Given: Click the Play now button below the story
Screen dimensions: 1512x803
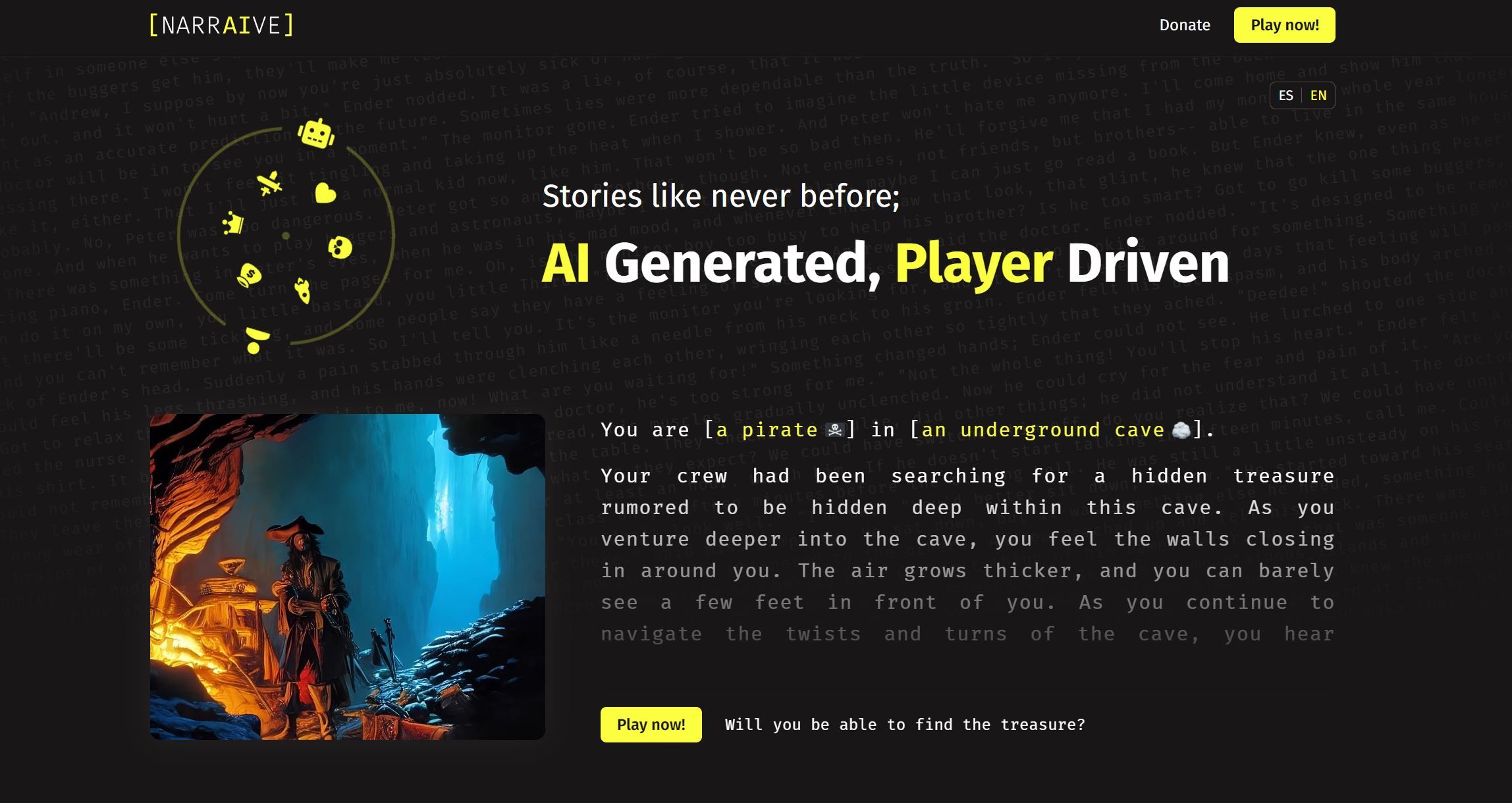Looking at the screenshot, I should (651, 724).
